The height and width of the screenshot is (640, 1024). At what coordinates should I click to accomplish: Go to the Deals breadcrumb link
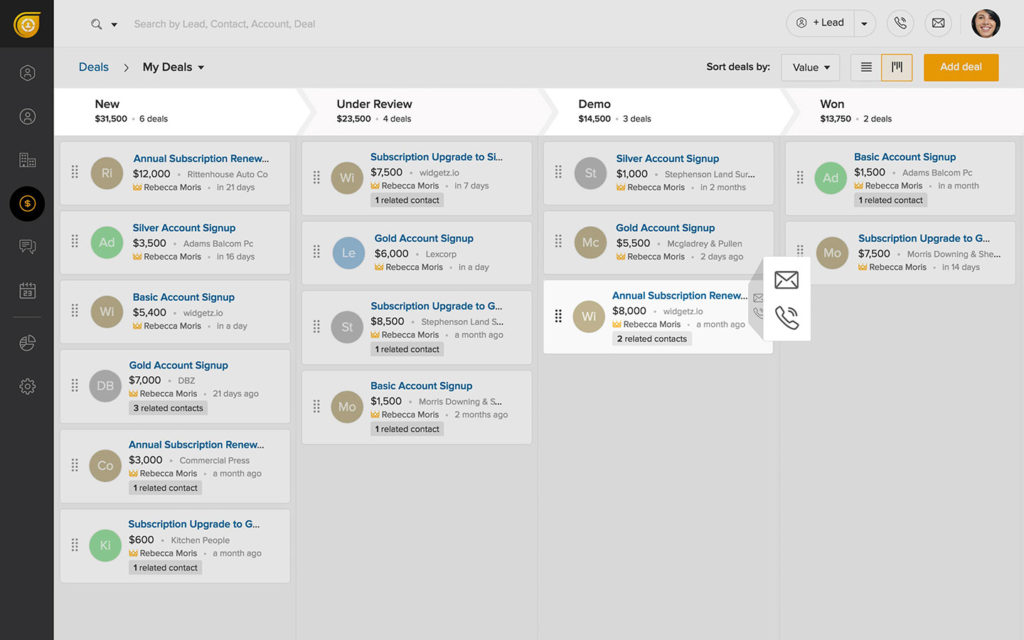tap(93, 67)
